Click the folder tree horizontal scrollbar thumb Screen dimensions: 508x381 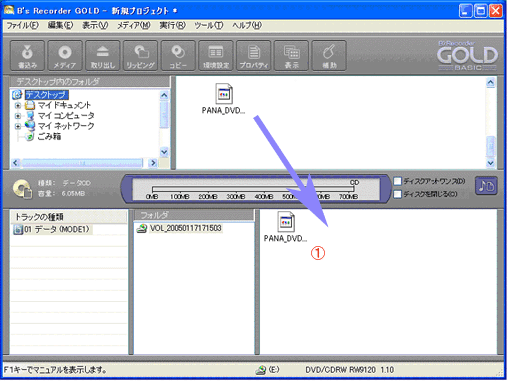click(82, 163)
